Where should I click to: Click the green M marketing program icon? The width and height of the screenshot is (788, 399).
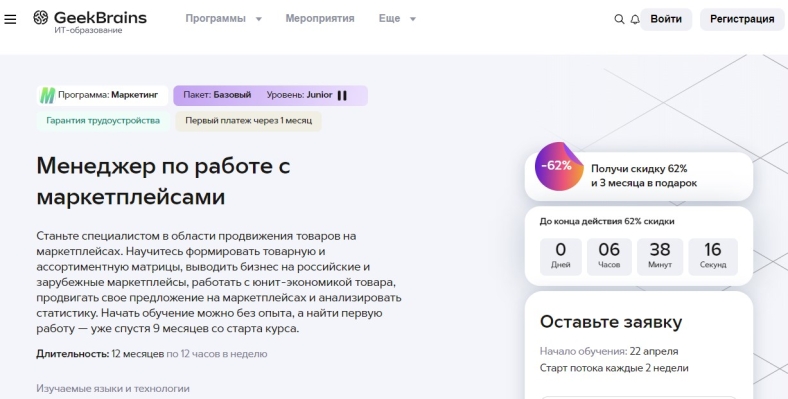47,95
